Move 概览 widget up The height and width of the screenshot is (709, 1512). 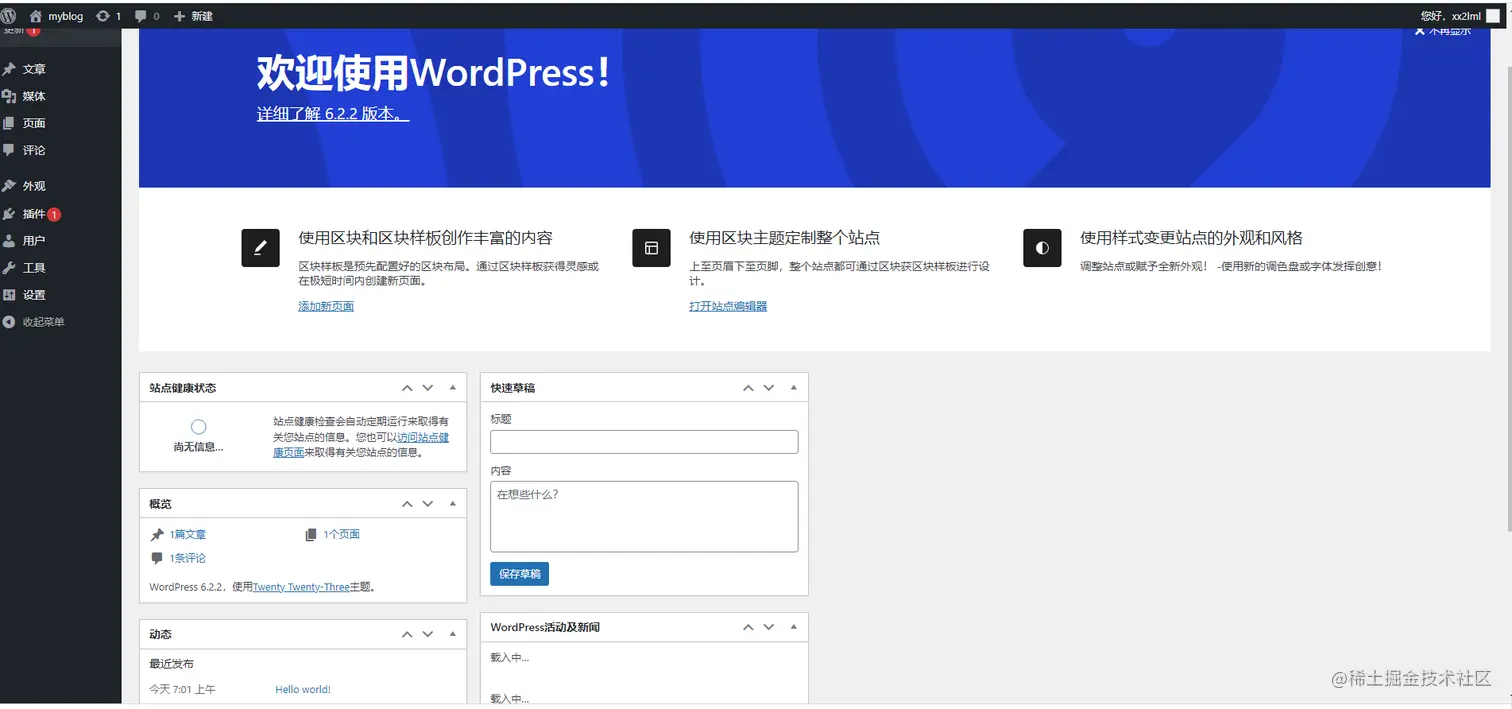point(407,504)
